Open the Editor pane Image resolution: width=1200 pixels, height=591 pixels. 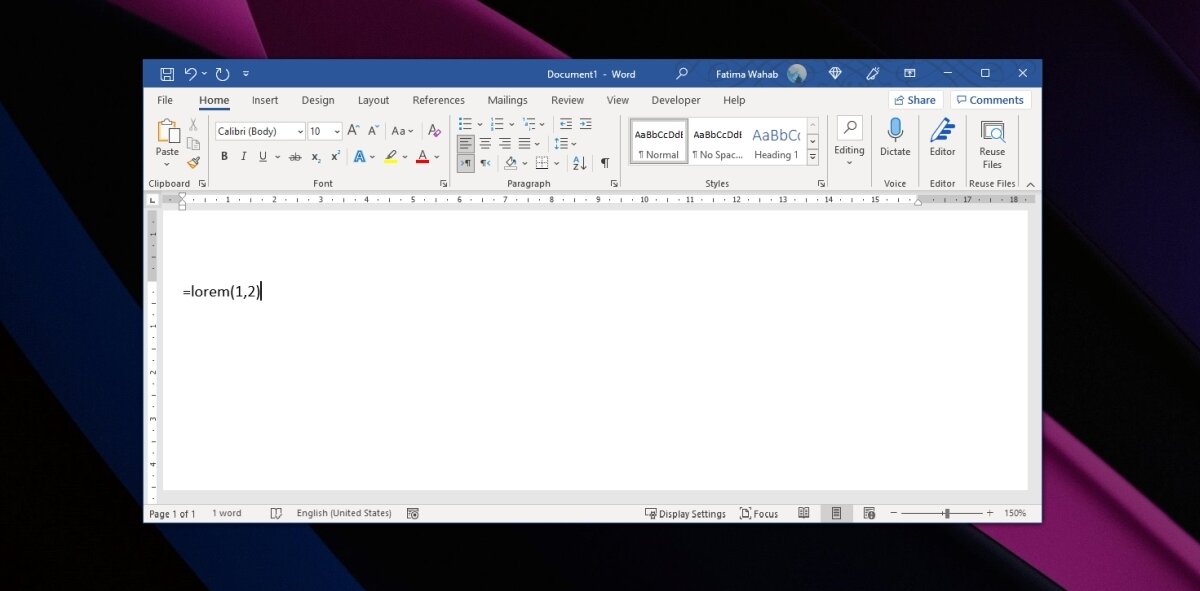pyautogui.click(x=943, y=140)
